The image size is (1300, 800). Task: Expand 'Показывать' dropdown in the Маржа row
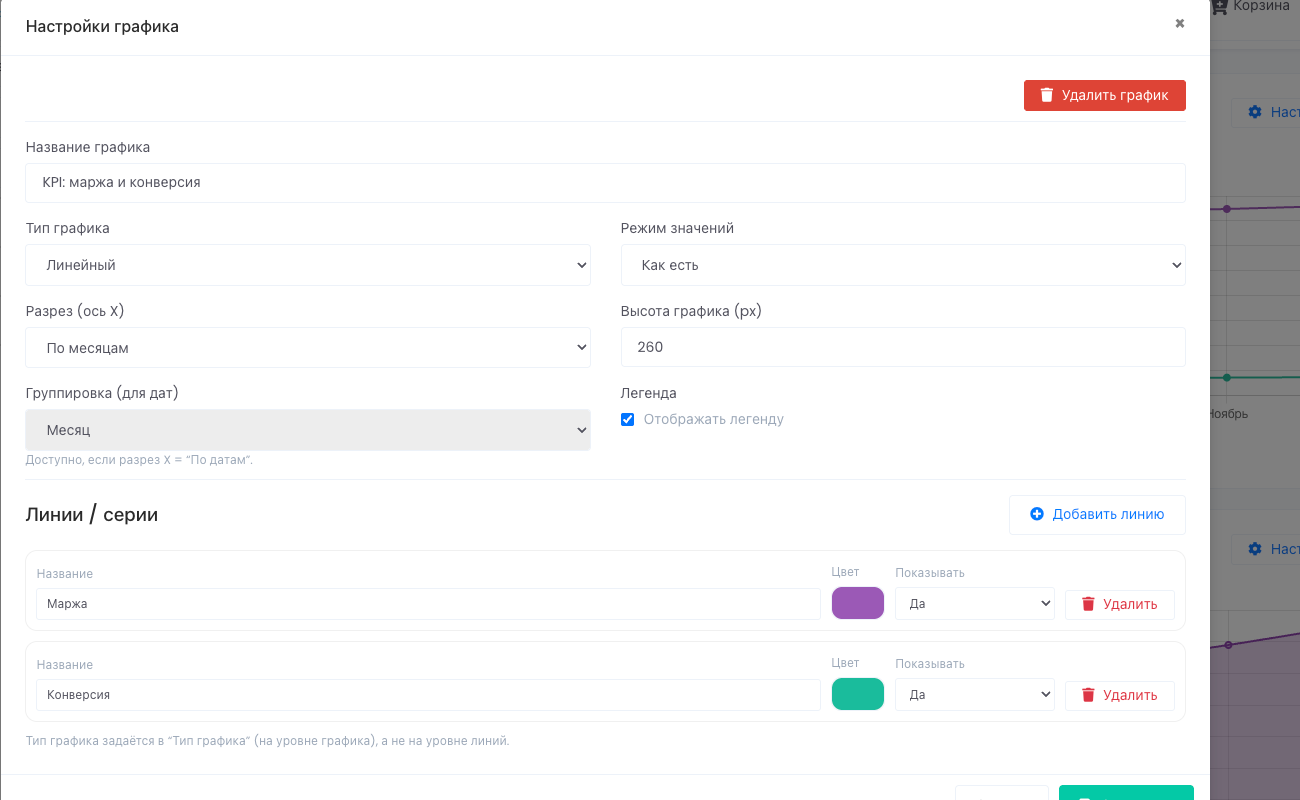975,604
